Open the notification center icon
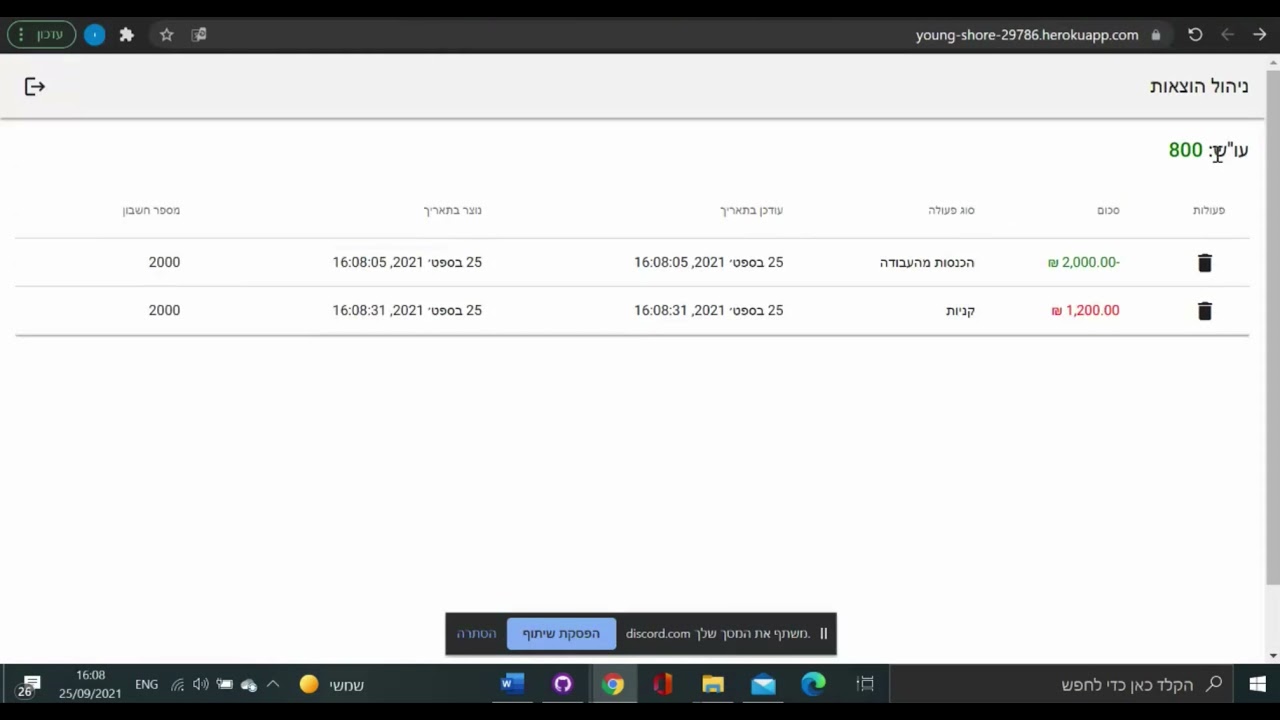 point(29,685)
